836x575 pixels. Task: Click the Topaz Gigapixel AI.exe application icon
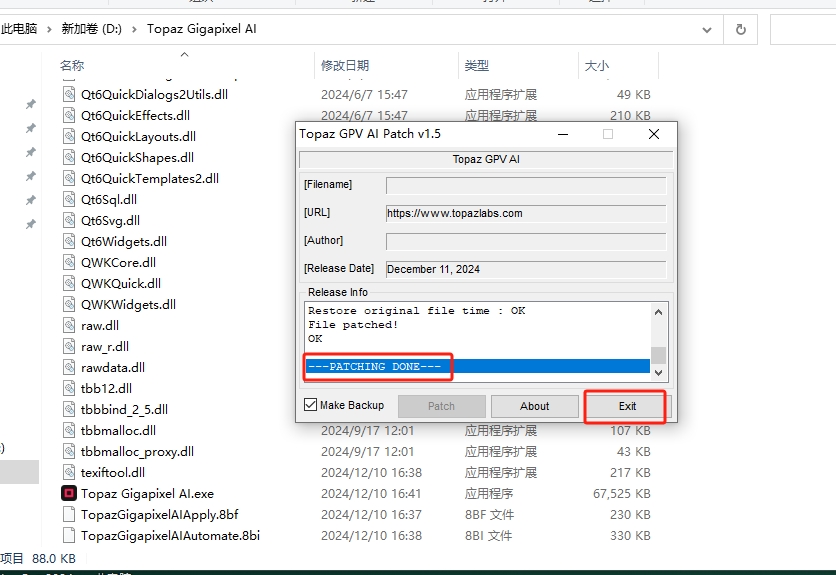(x=69, y=493)
